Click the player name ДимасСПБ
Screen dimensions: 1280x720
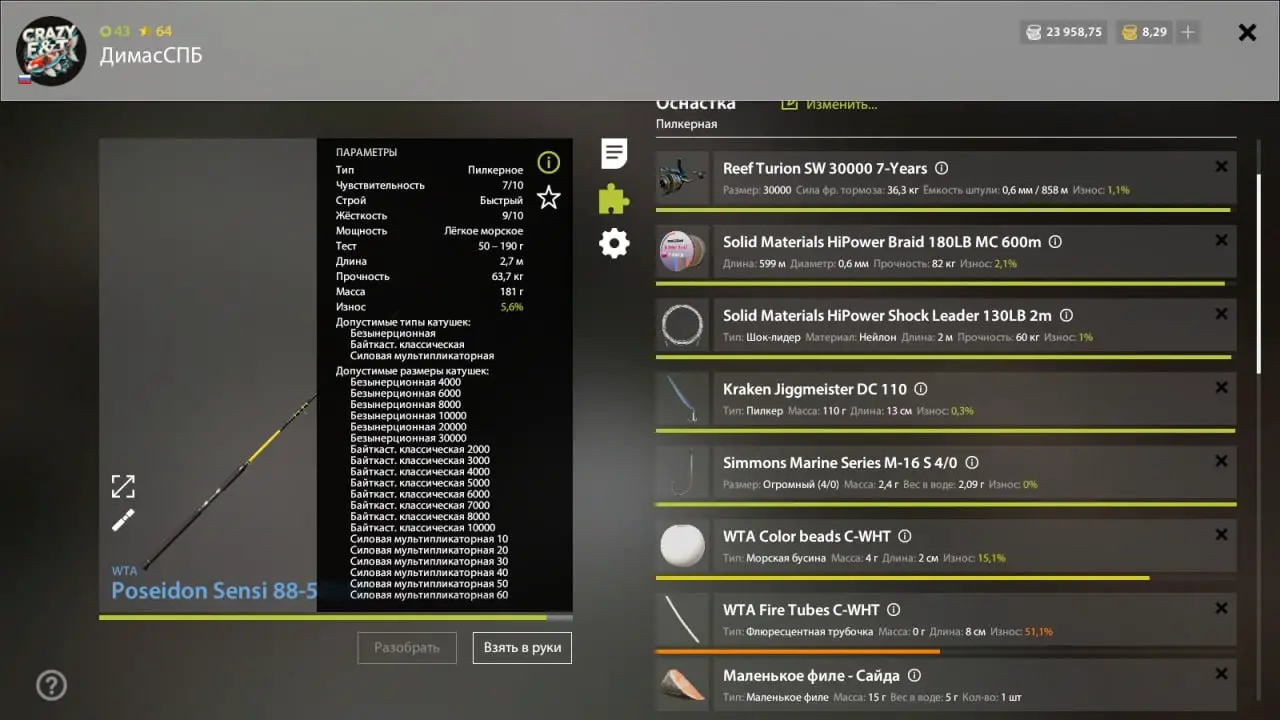click(x=151, y=55)
